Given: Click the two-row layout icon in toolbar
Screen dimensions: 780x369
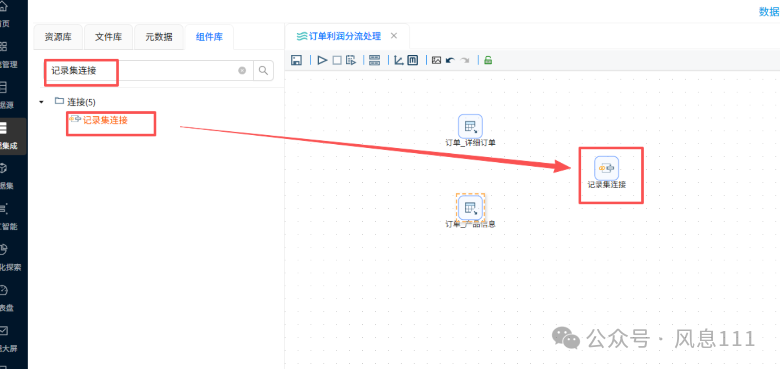Looking at the screenshot, I should tap(375, 60).
